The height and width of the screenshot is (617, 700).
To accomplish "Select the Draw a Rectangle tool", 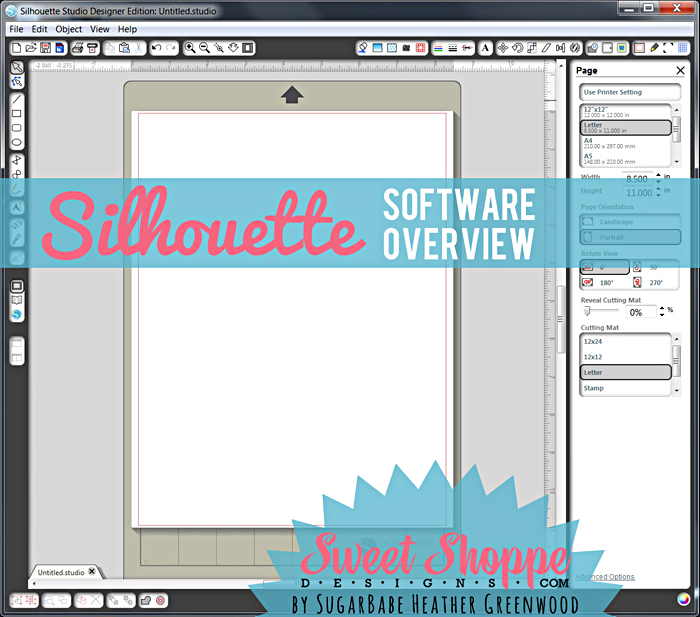I will [17, 113].
